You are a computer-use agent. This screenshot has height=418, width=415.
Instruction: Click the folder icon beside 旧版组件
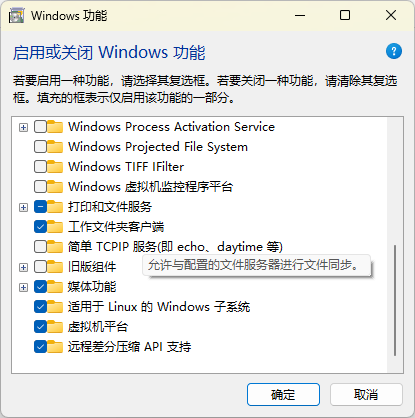55,267
